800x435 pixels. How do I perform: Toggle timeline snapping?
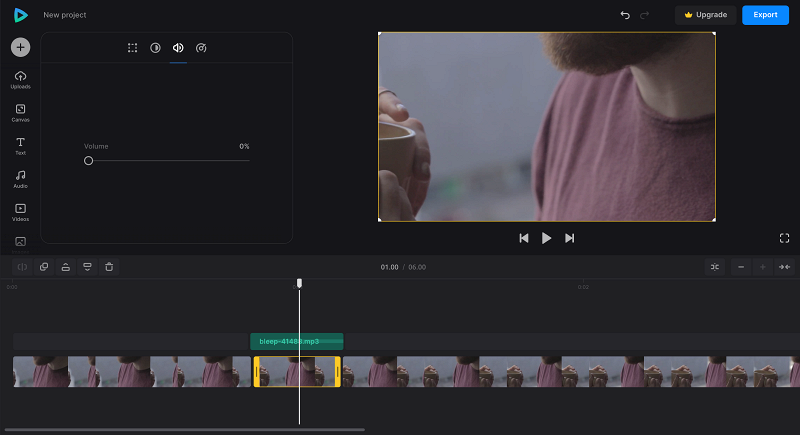pyautogui.click(x=715, y=267)
